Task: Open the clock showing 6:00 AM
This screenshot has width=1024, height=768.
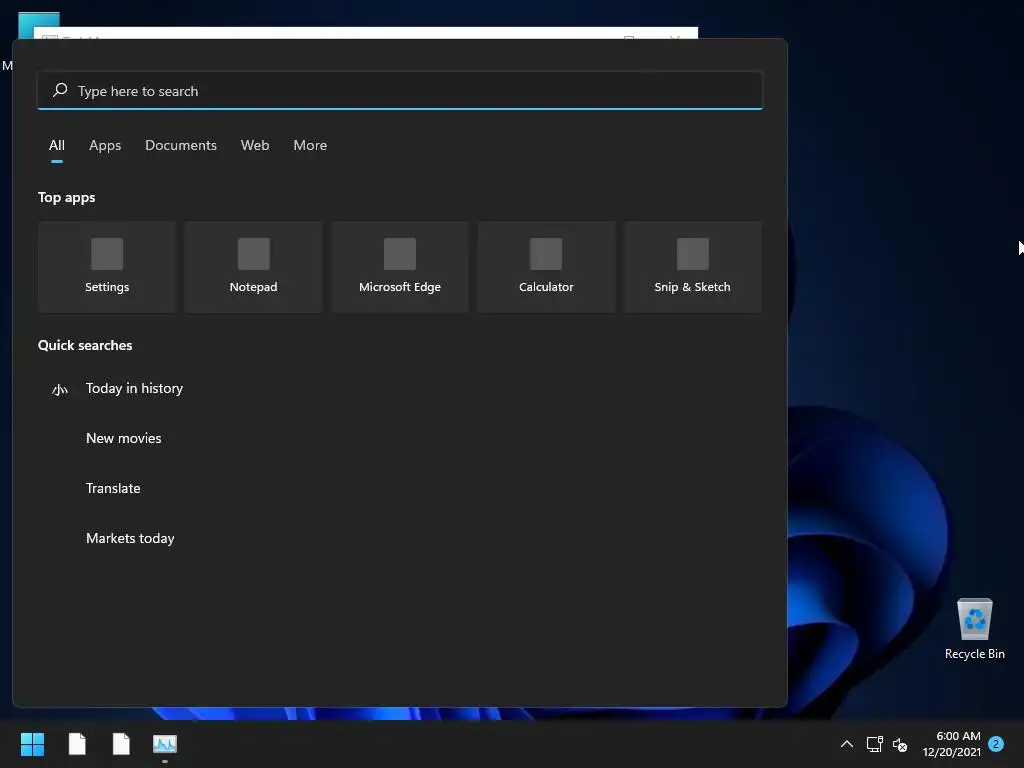Action: point(952,744)
